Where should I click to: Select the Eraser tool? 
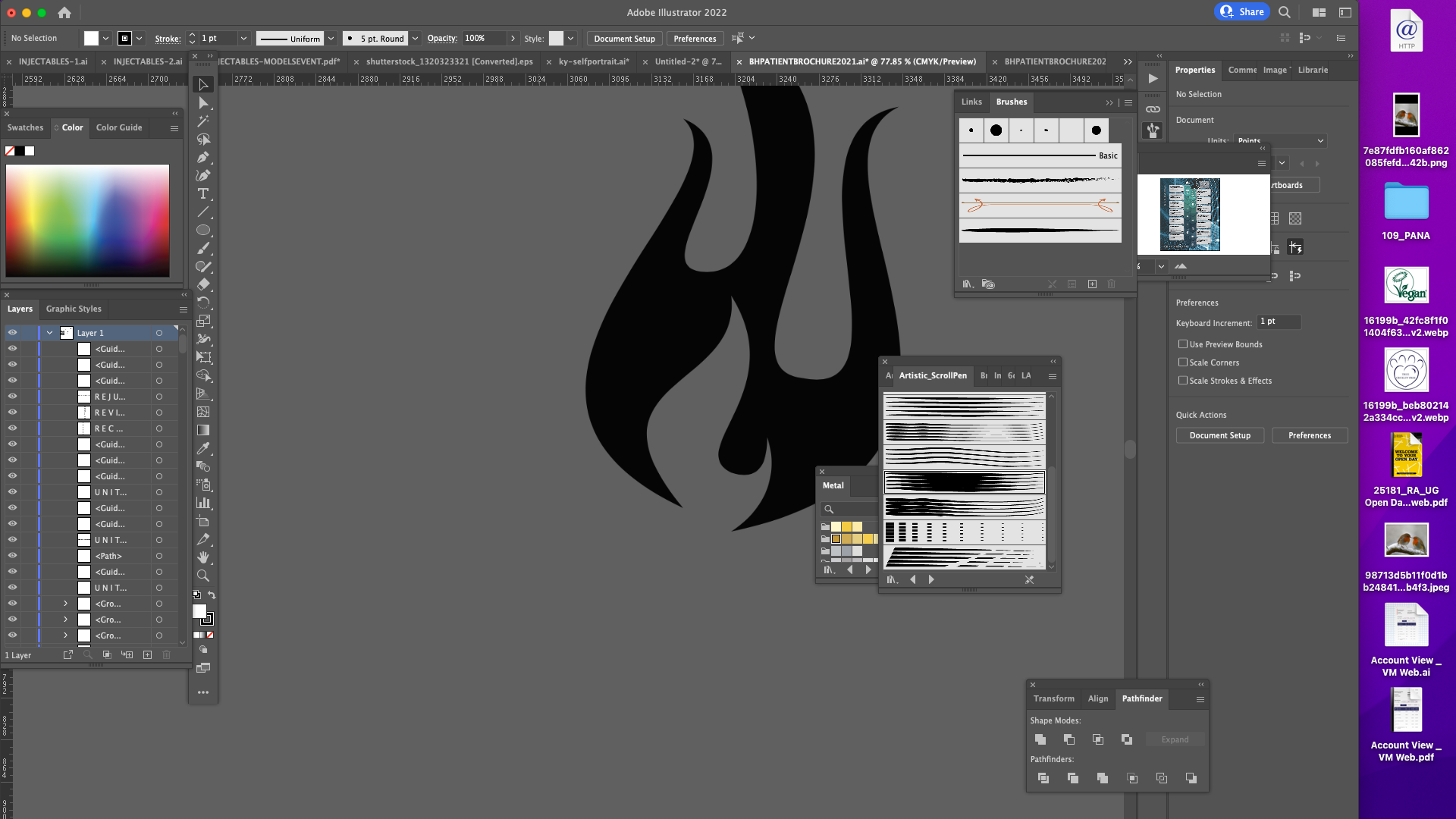203,284
